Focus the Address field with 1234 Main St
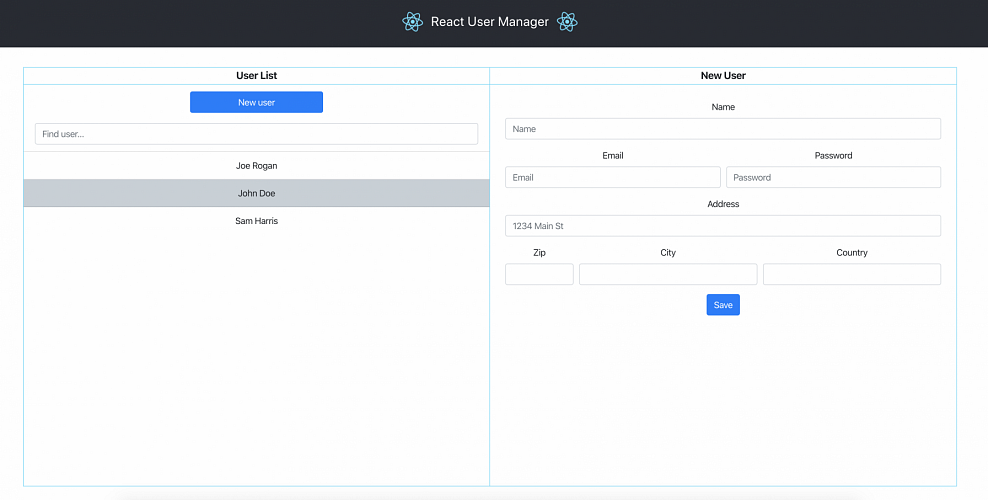Screen dimensions: 988x500 point(723,226)
